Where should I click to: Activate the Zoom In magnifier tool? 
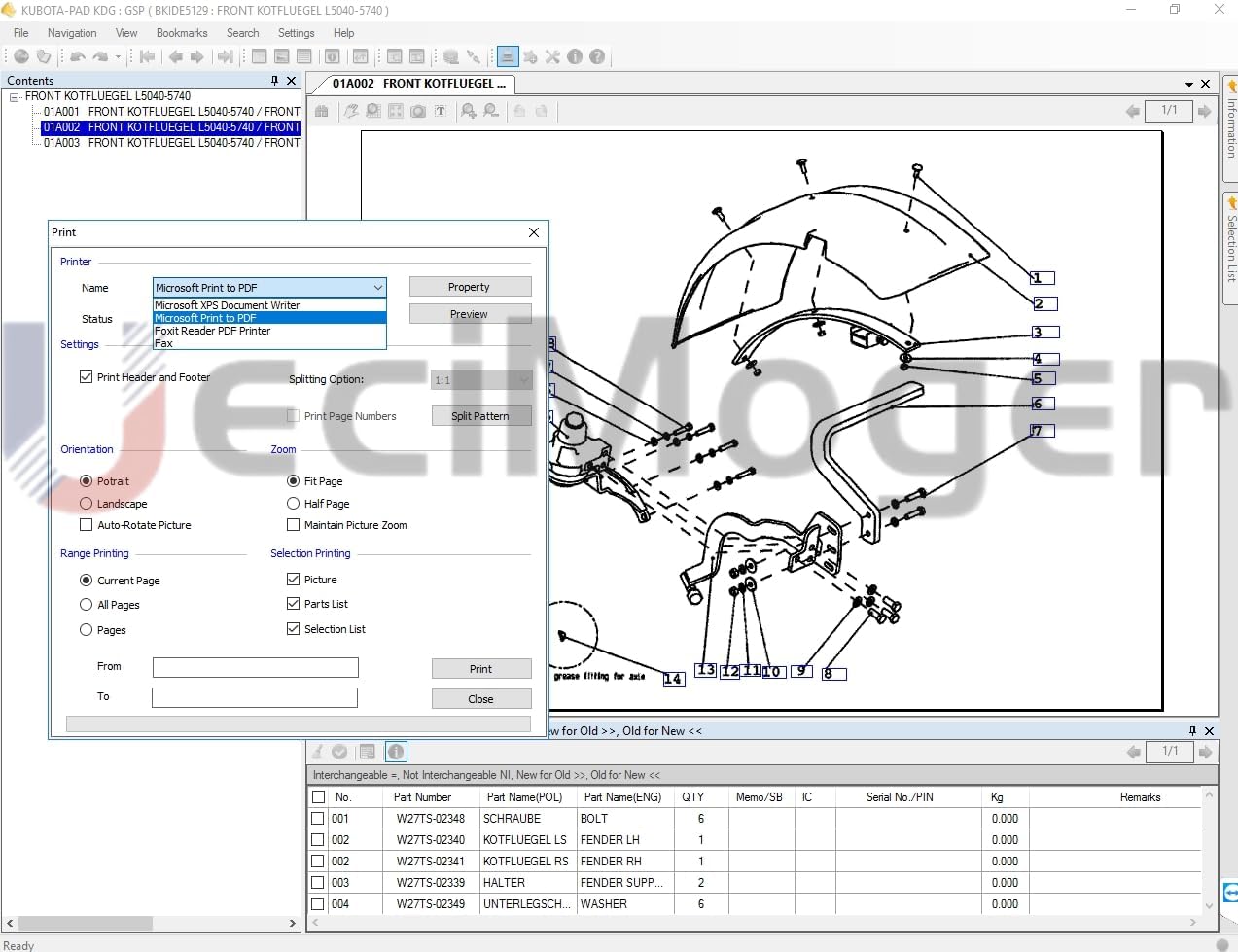tap(469, 111)
